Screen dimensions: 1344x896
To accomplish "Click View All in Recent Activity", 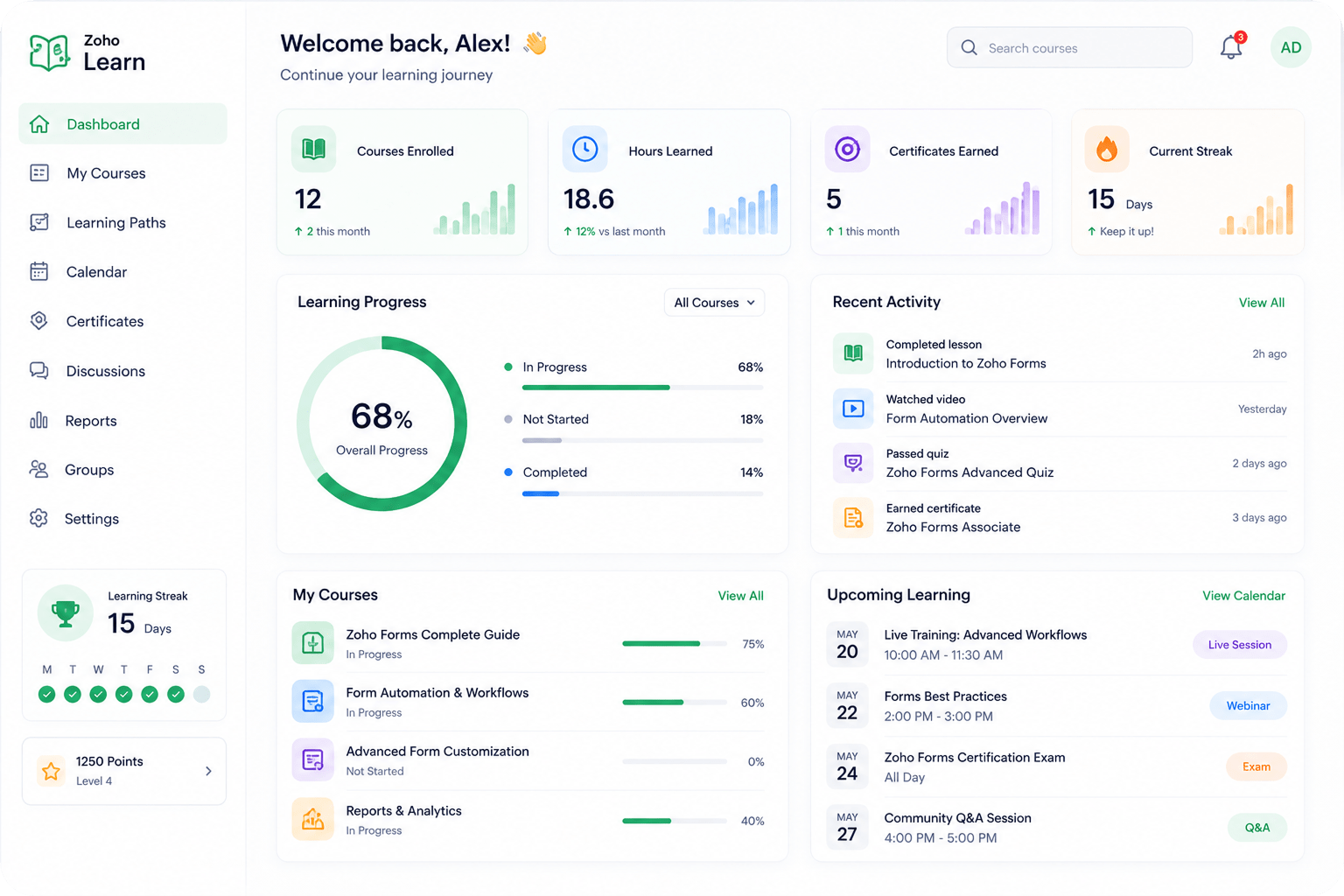I will click(x=1262, y=303).
